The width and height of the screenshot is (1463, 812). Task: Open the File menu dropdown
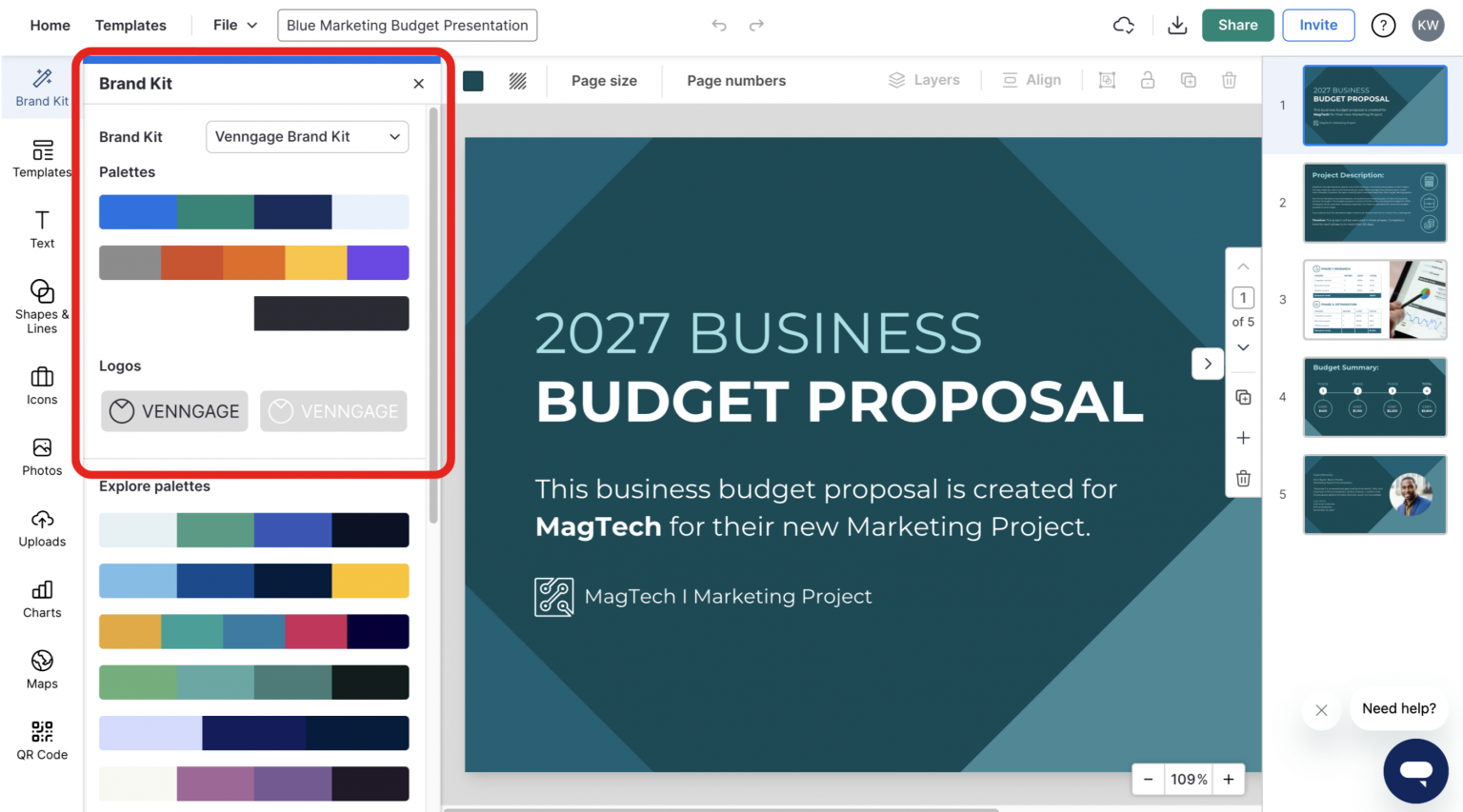(231, 25)
